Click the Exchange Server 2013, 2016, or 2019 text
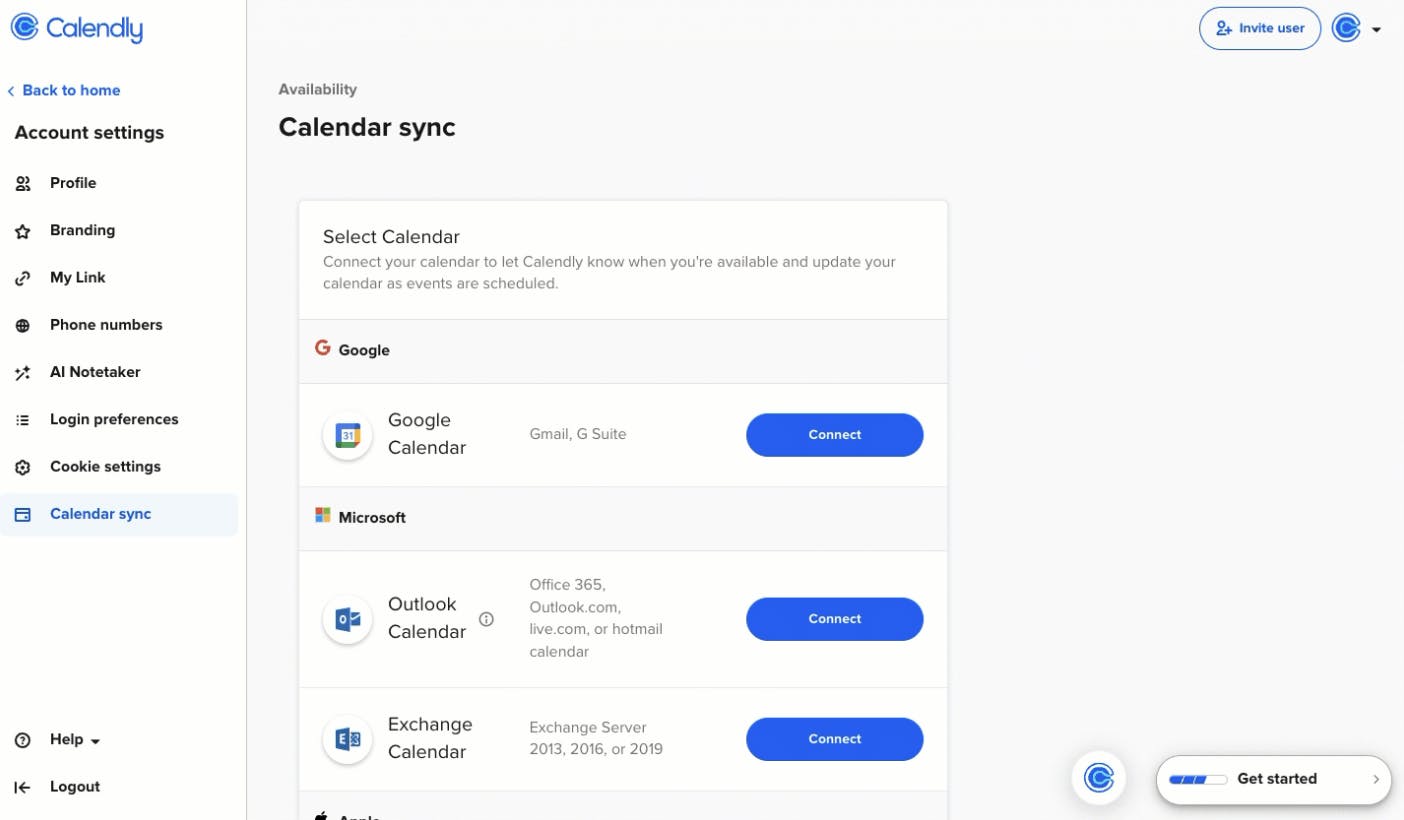Image resolution: width=1404 pixels, height=820 pixels. click(596, 738)
